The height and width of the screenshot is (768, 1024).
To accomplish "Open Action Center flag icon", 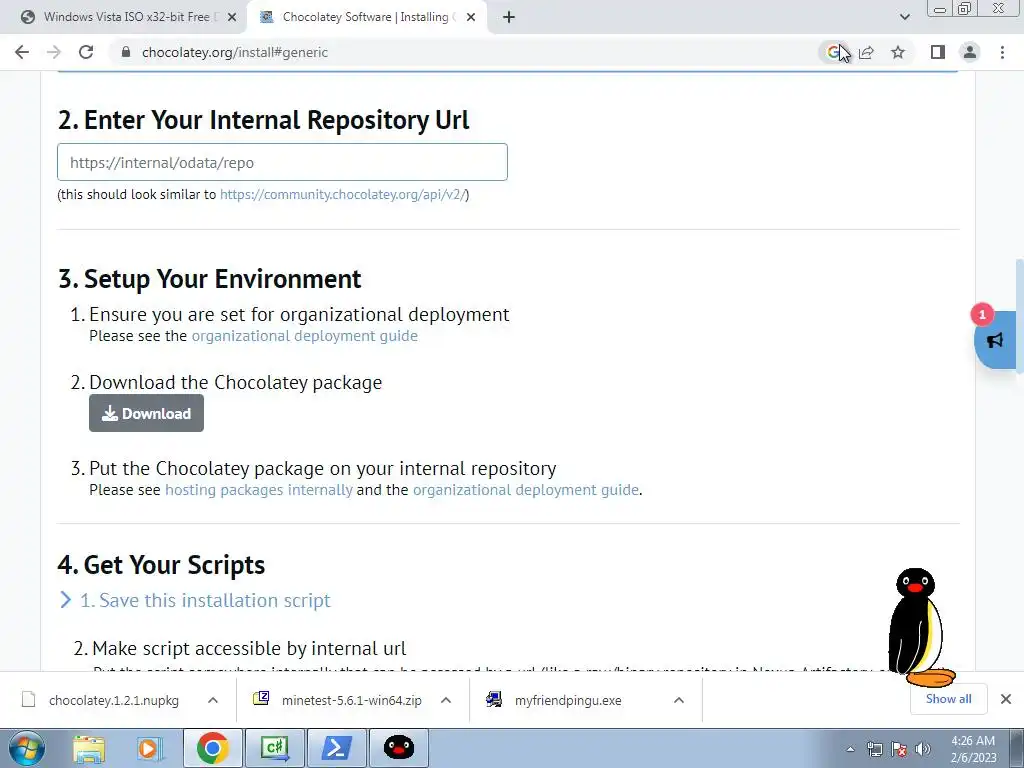I will (899, 749).
